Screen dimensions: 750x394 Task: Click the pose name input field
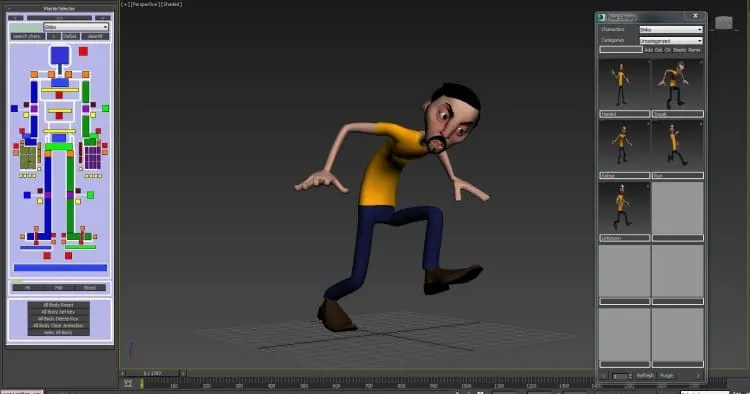[x=621, y=49]
